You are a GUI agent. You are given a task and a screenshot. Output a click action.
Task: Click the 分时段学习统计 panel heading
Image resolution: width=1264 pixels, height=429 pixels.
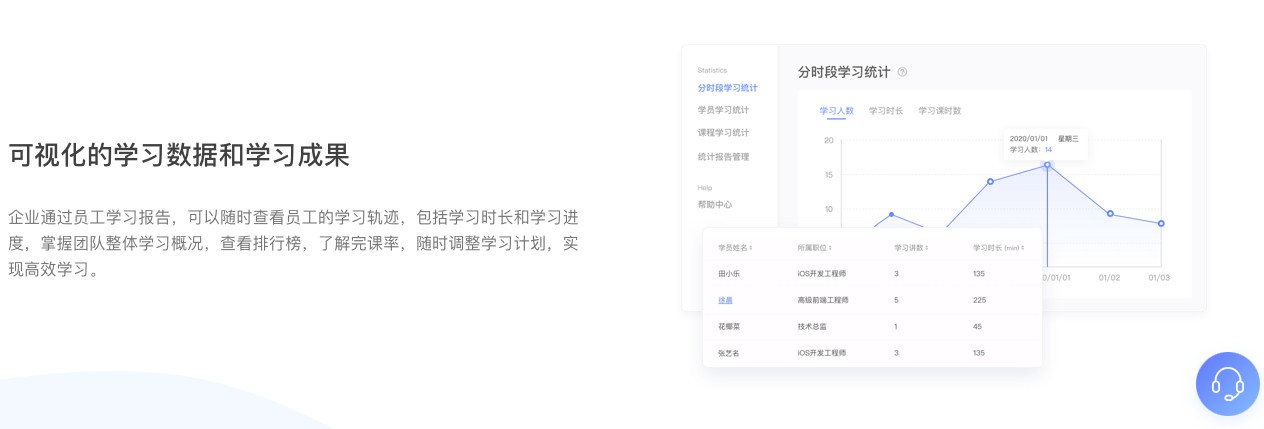[x=844, y=72]
